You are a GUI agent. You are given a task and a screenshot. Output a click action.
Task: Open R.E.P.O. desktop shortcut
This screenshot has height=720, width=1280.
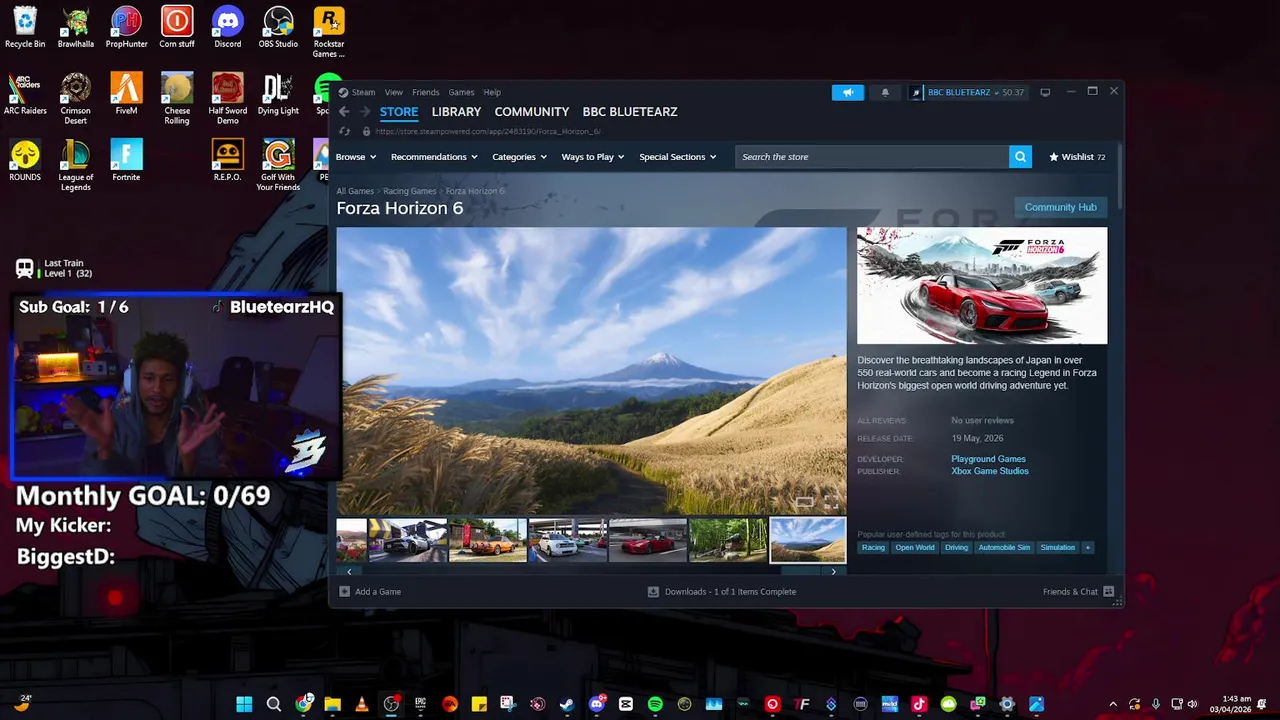pyautogui.click(x=228, y=161)
